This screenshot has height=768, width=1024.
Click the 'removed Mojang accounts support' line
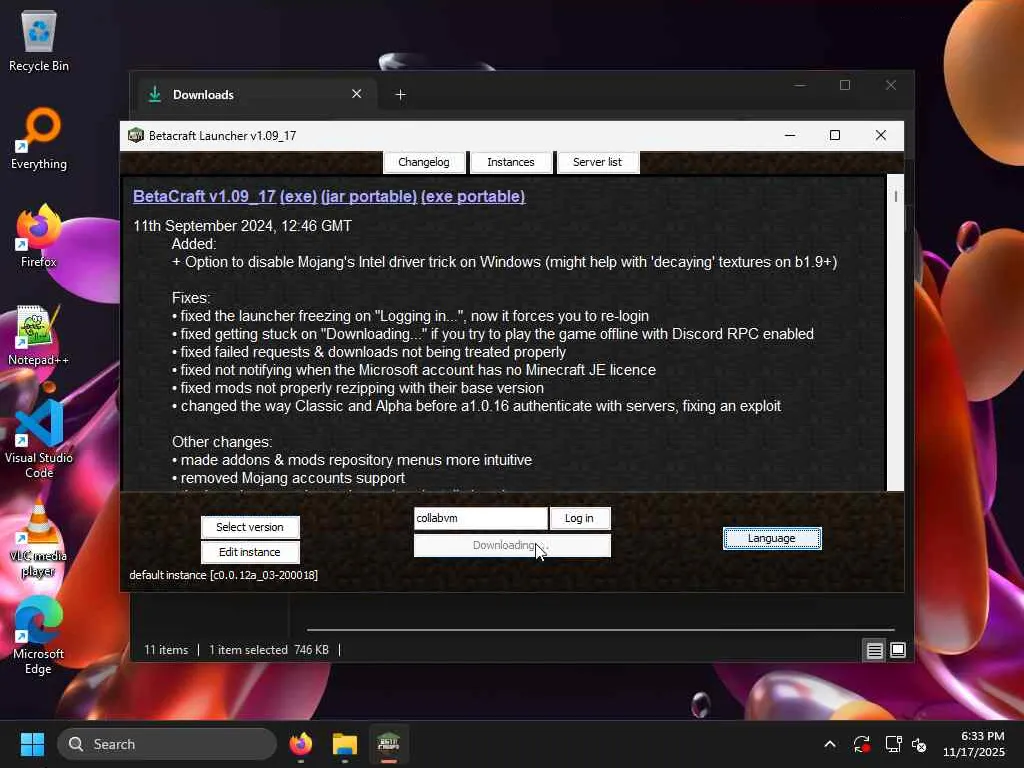[293, 478]
